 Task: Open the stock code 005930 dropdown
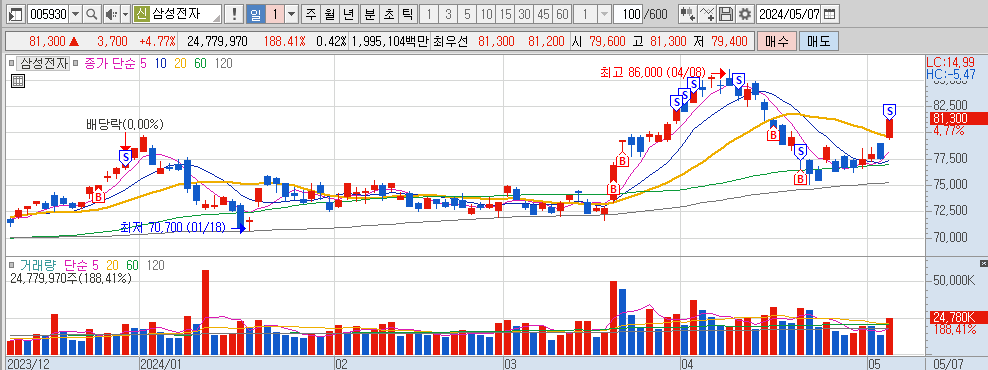click(x=76, y=14)
